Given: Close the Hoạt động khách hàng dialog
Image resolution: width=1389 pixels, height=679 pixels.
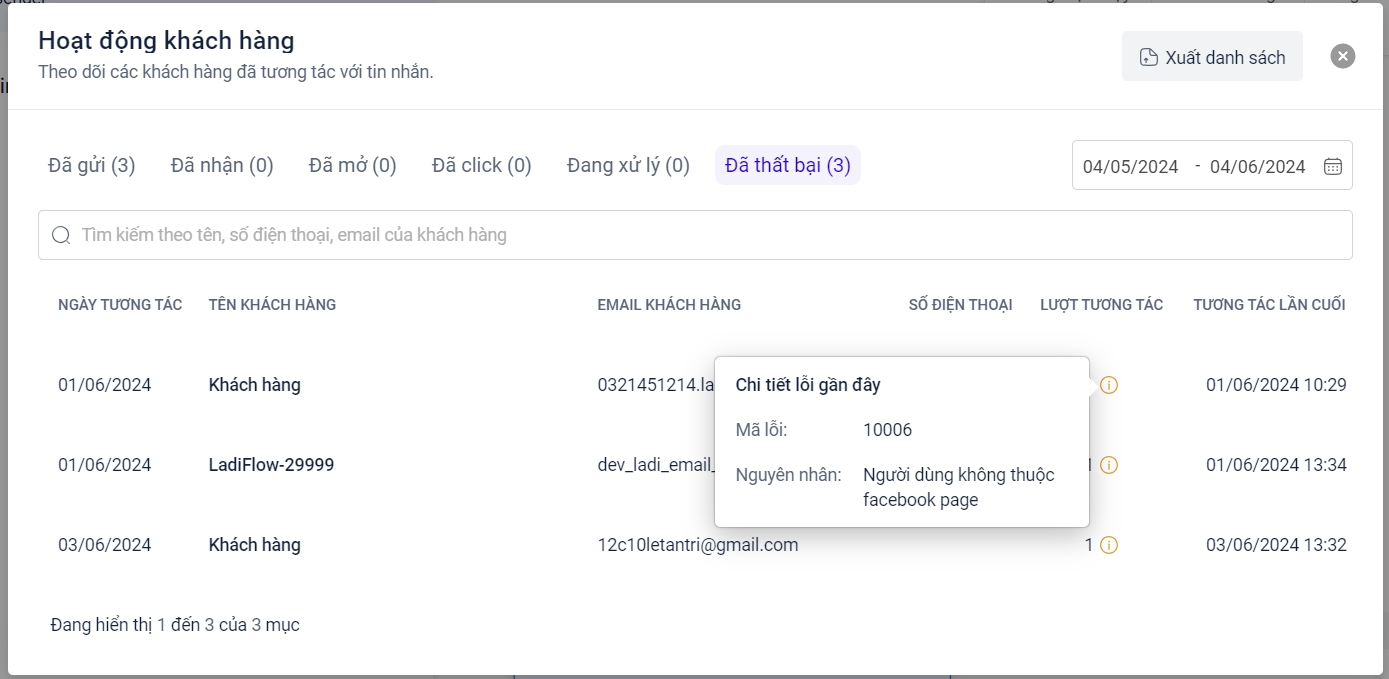Looking at the screenshot, I should click(x=1342, y=56).
